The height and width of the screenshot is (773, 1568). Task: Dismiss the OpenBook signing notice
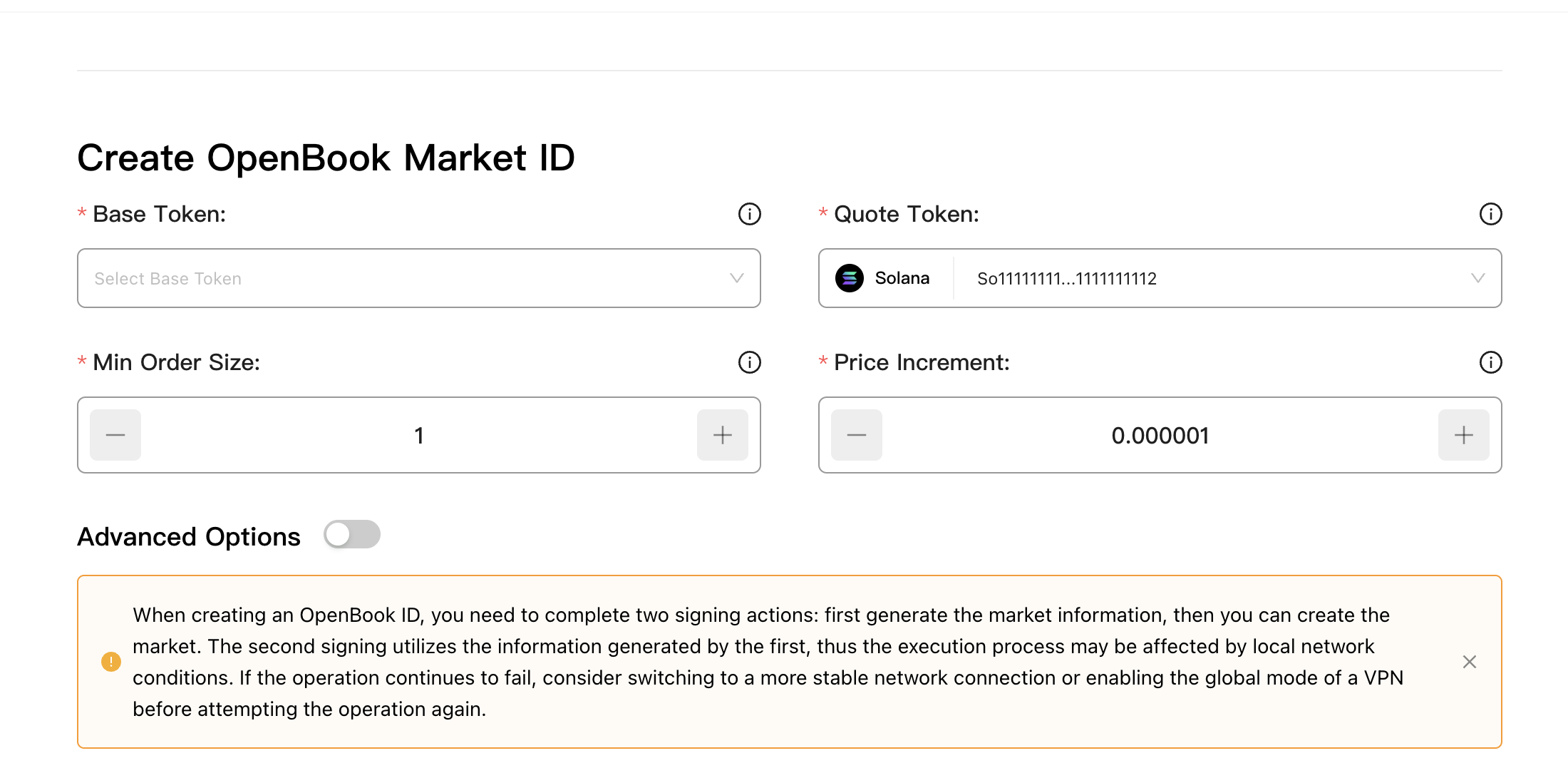1469,662
